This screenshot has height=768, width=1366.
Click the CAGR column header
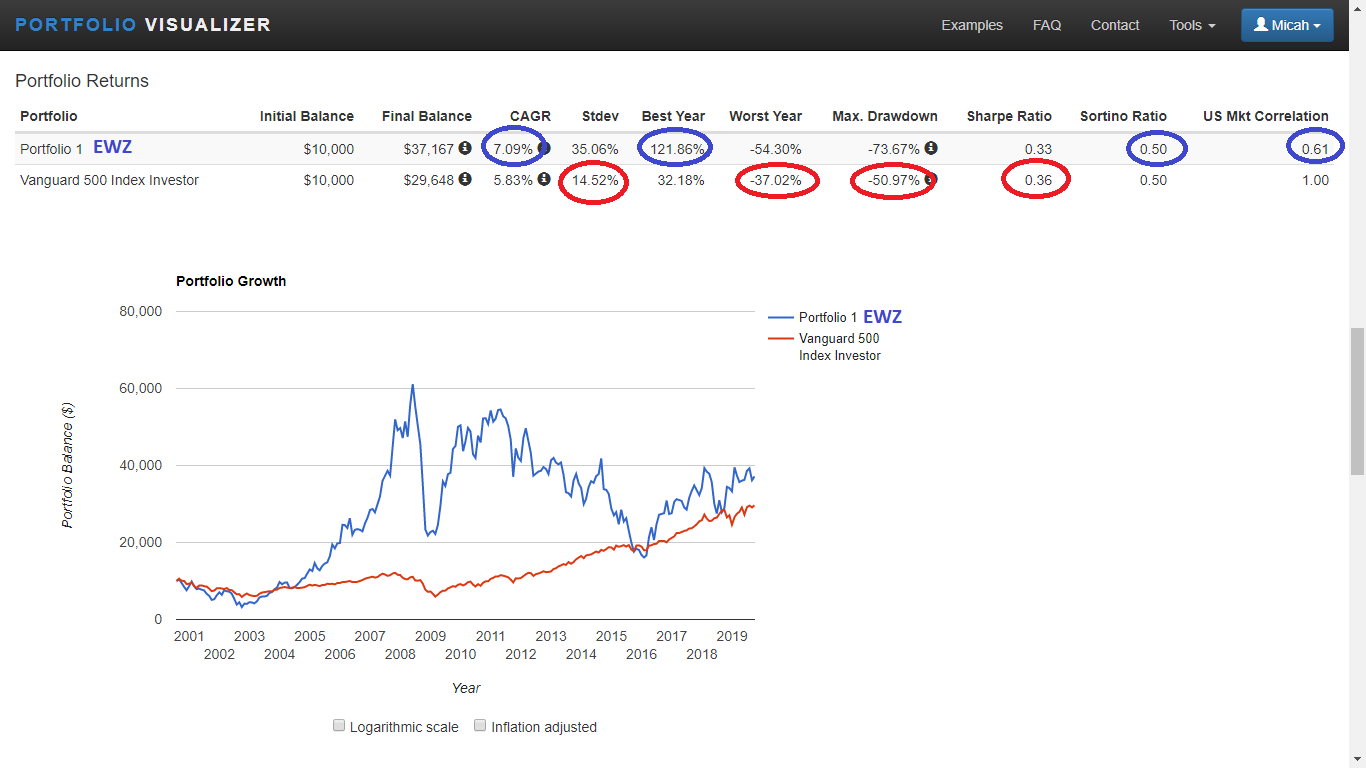click(530, 116)
